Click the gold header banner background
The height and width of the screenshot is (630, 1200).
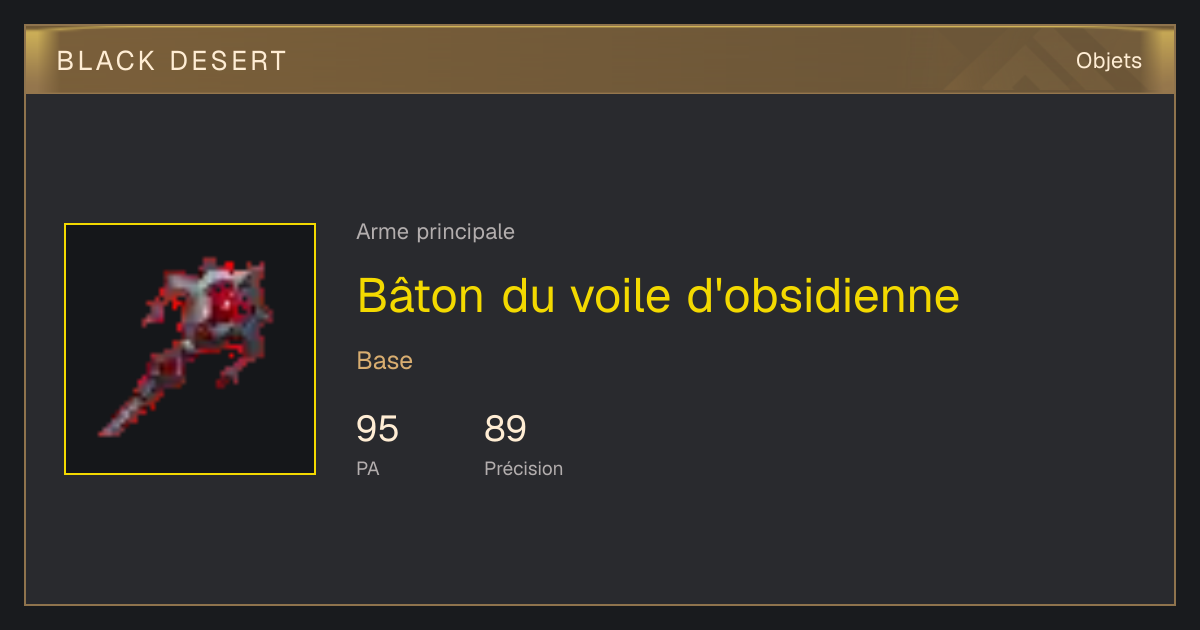pyautogui.click(x=600, y=61)
